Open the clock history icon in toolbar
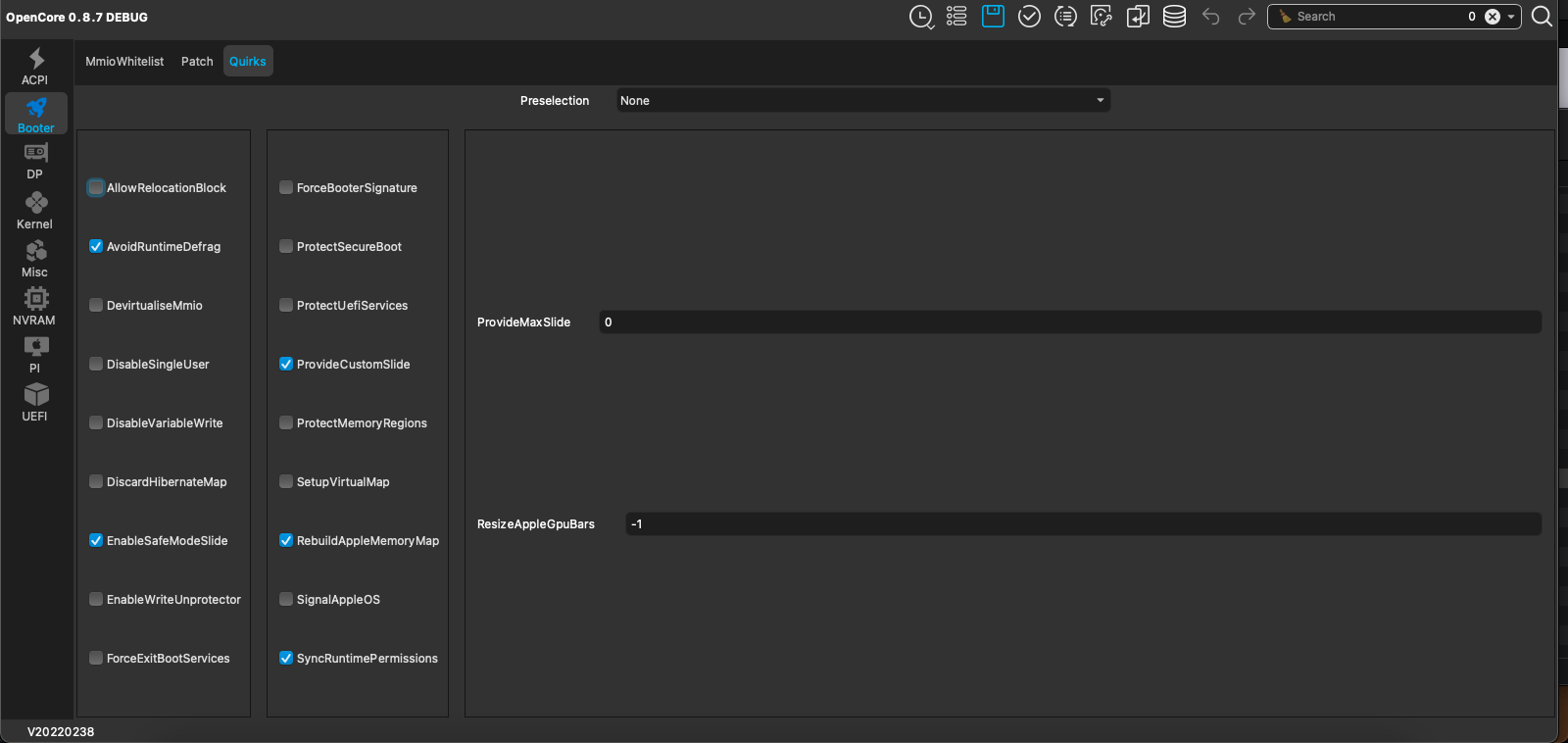The image size is (1568, 743). pos(921,17)
